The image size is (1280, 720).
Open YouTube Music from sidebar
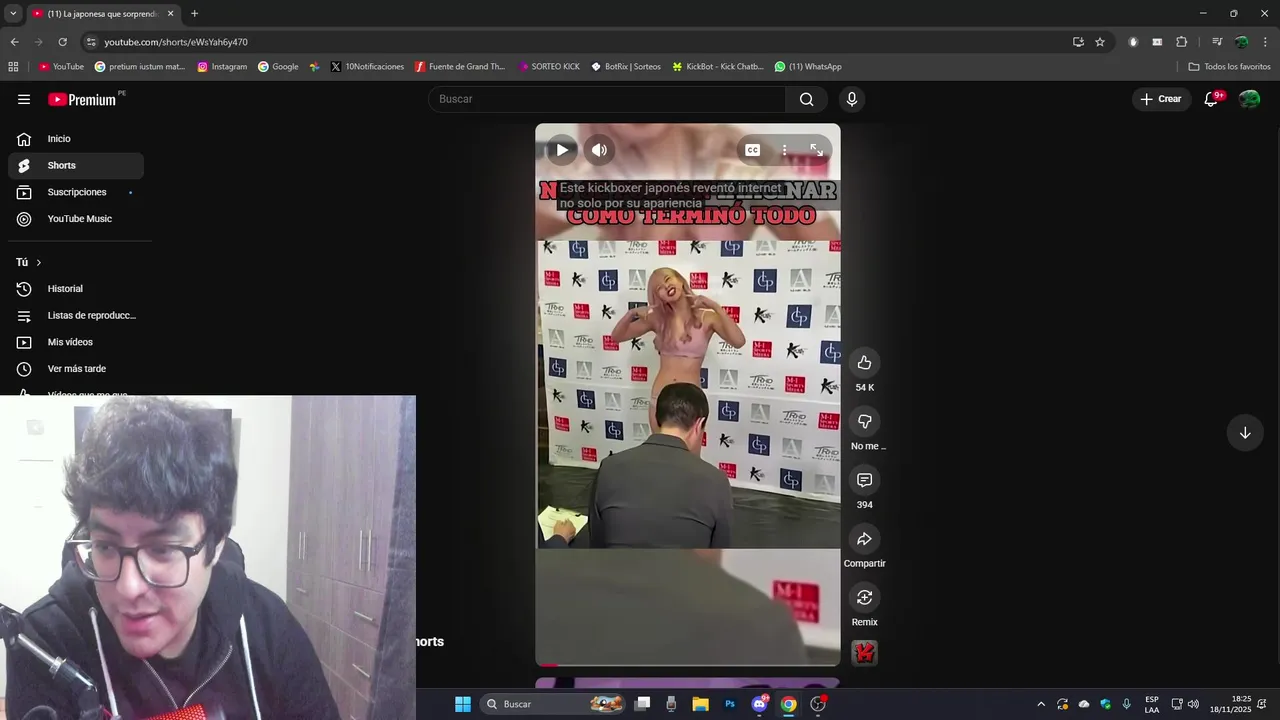pos(76,219)
